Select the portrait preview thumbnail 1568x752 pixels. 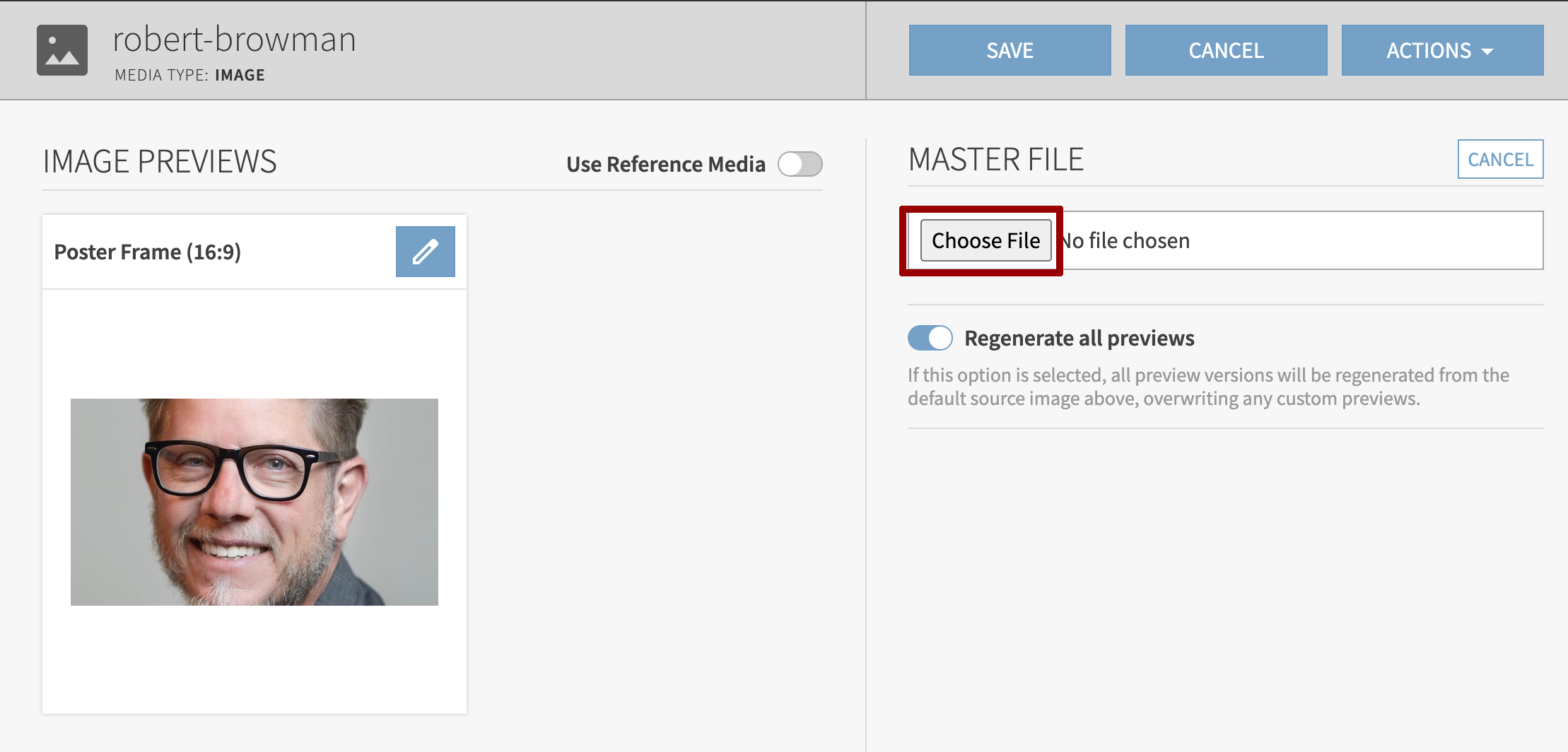pyautogui.click(x=254, y=502)
